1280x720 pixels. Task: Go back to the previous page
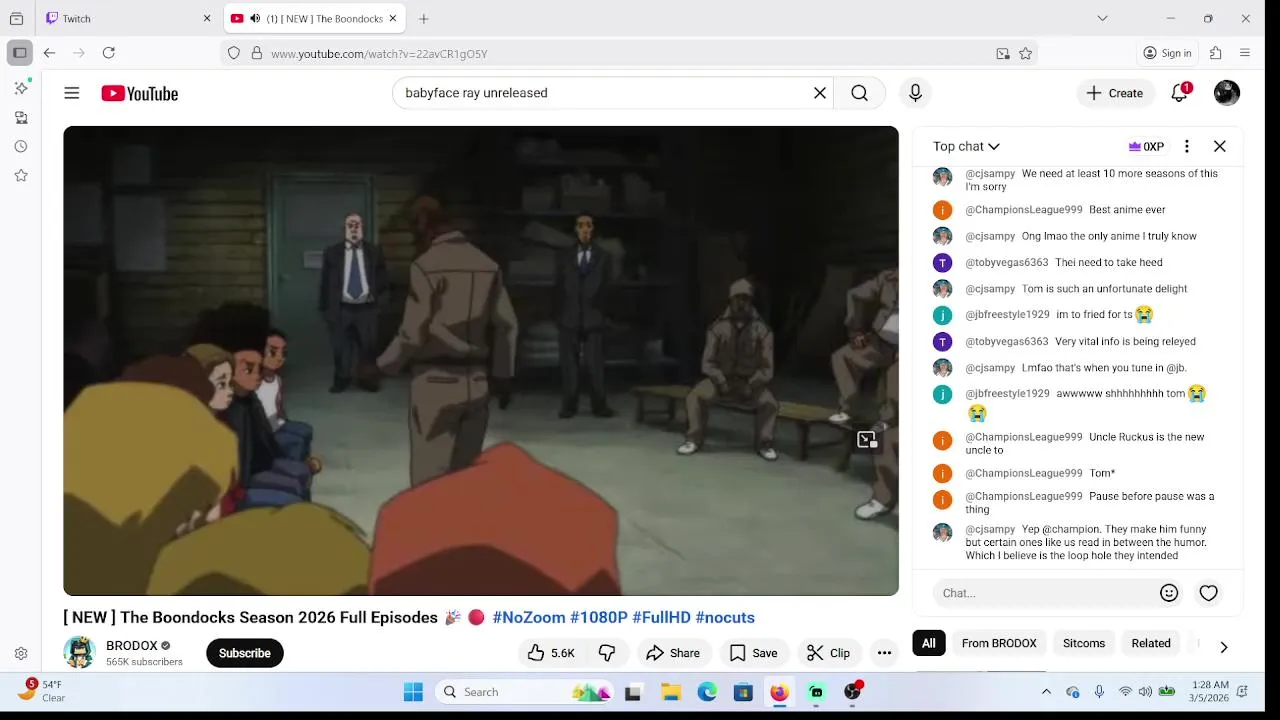(x=49, y=53)
